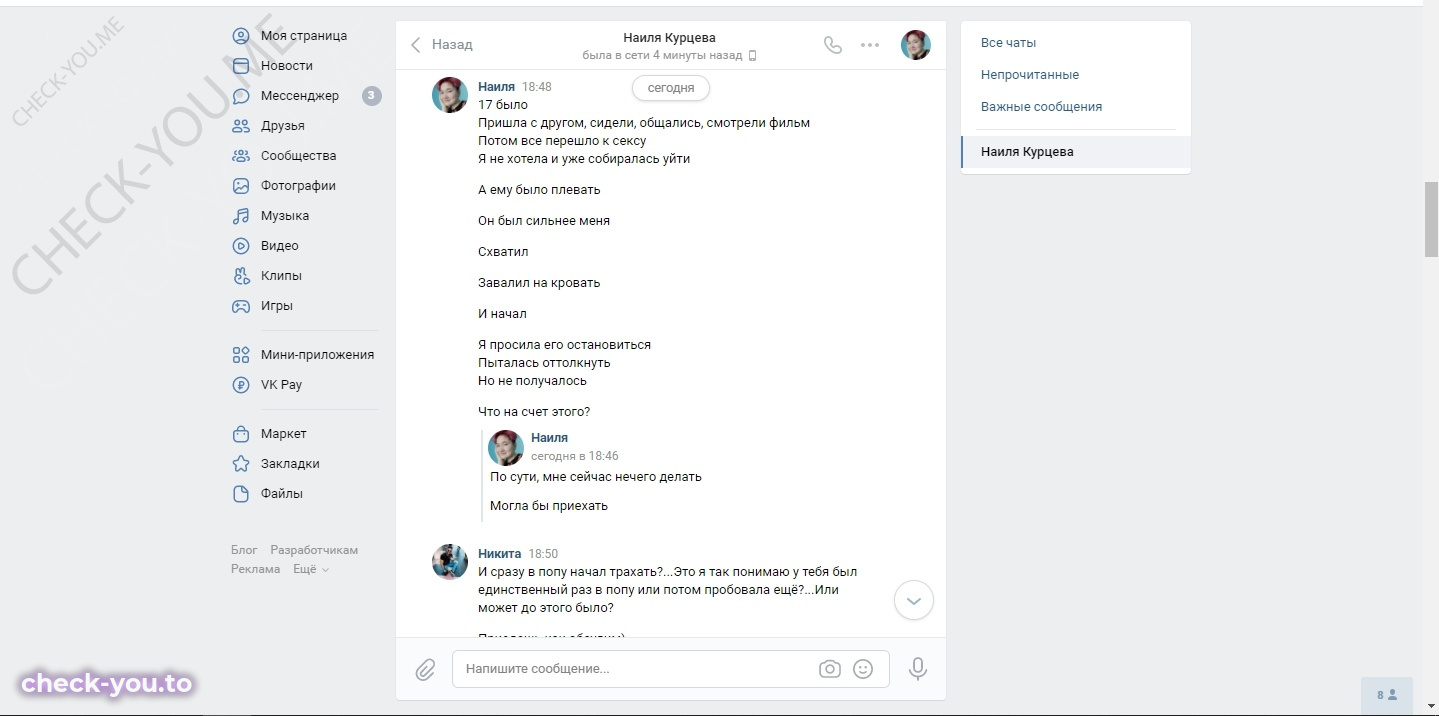Screen dimensions: 1439x716
Task: Go back with Назад button
Action: click(441, 45)
